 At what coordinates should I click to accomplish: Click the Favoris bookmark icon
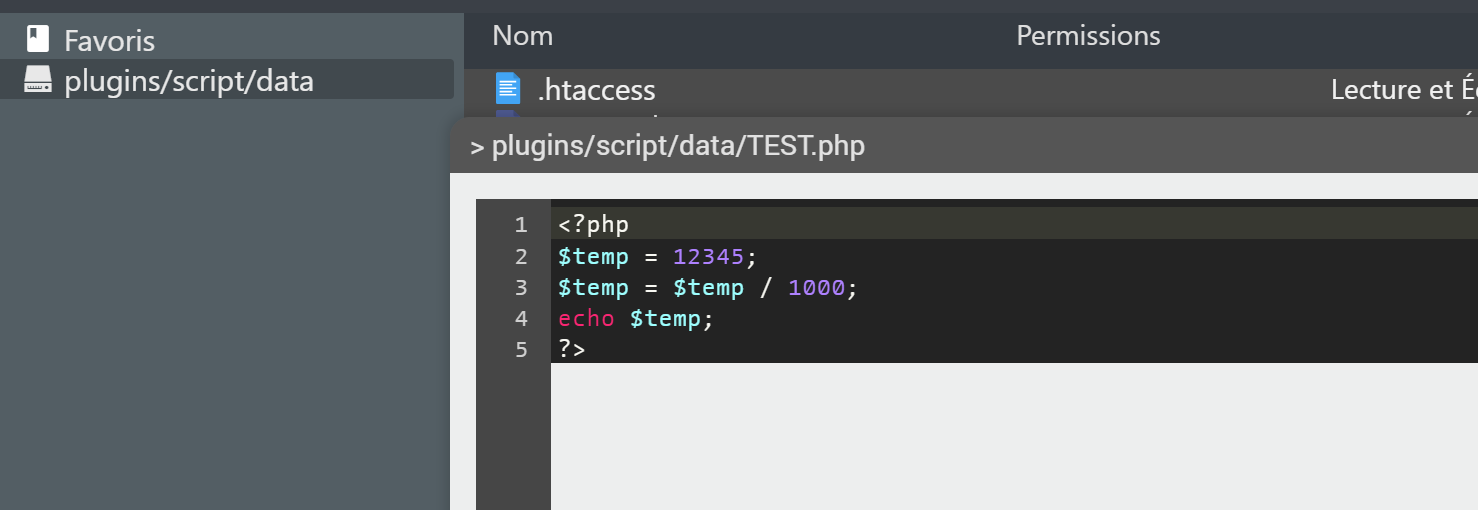38,39
